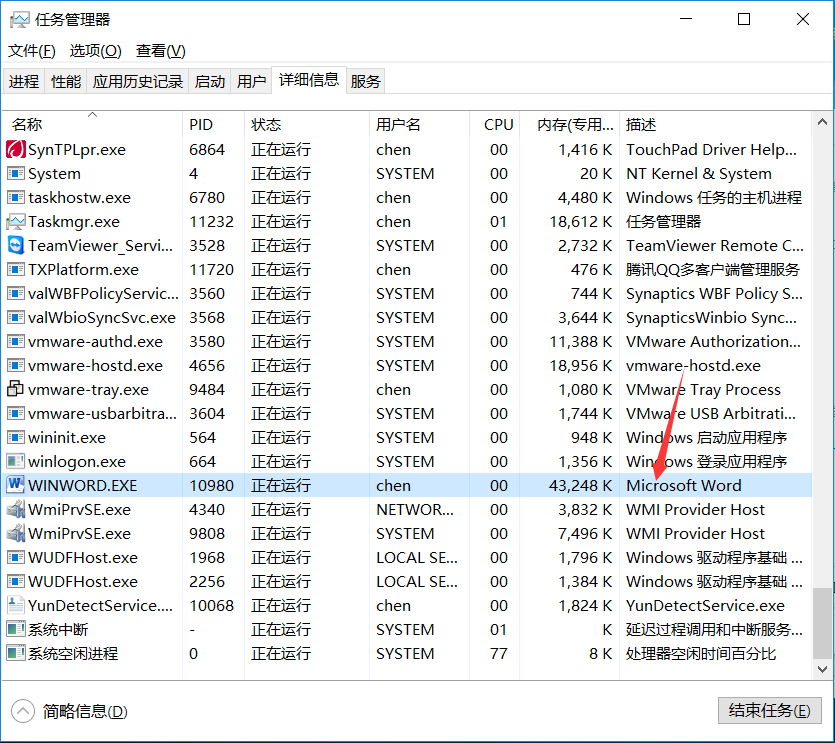Click the WINWORD.EXE Word icon

coord(15,486)
